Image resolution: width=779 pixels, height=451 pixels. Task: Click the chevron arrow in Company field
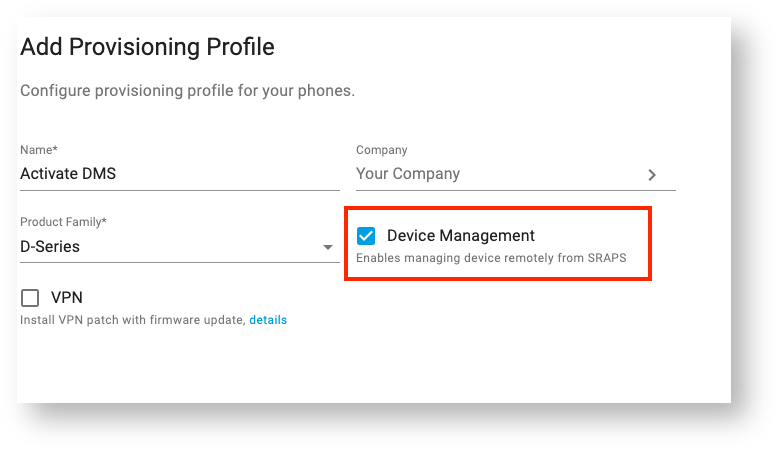click(x=652, y=174)
